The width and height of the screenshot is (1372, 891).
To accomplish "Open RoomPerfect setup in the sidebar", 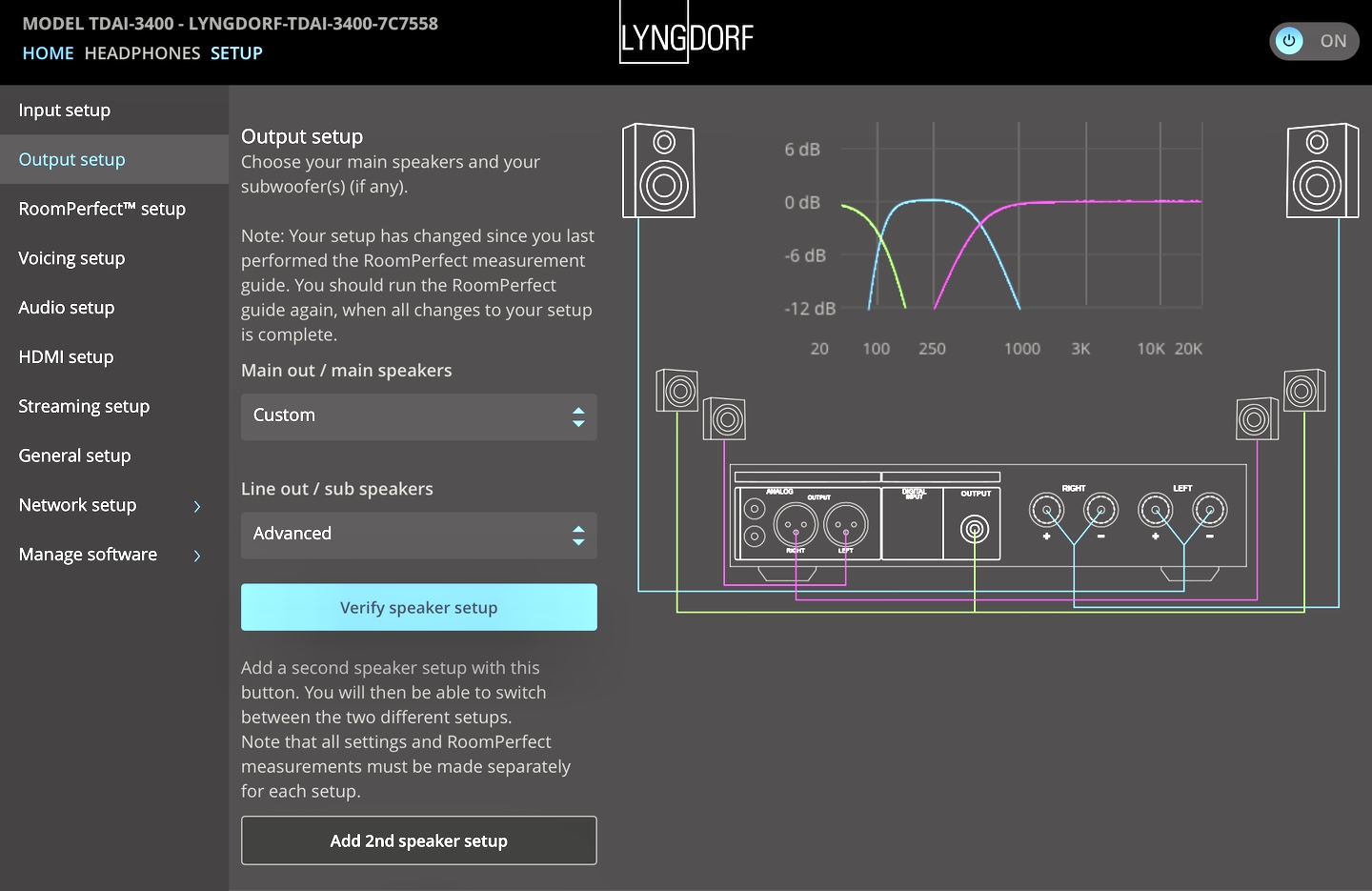I will (x=114, y=209).
